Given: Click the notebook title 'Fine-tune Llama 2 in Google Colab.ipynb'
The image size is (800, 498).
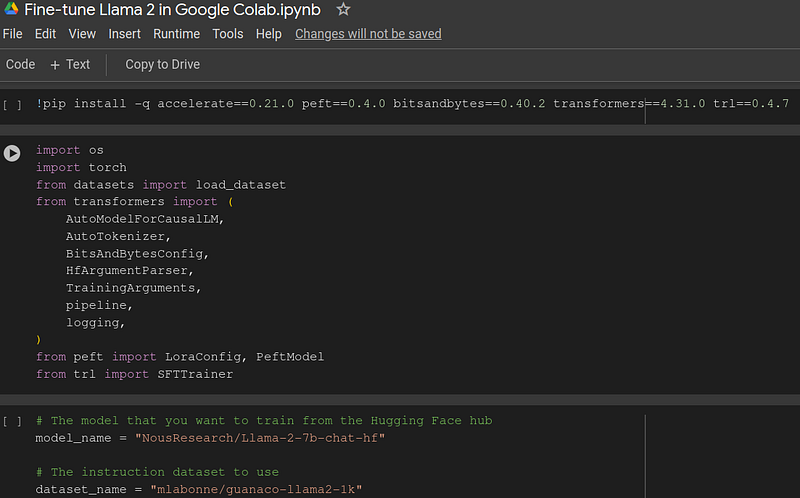Looking at the screenshot, I should click(172, 10).
